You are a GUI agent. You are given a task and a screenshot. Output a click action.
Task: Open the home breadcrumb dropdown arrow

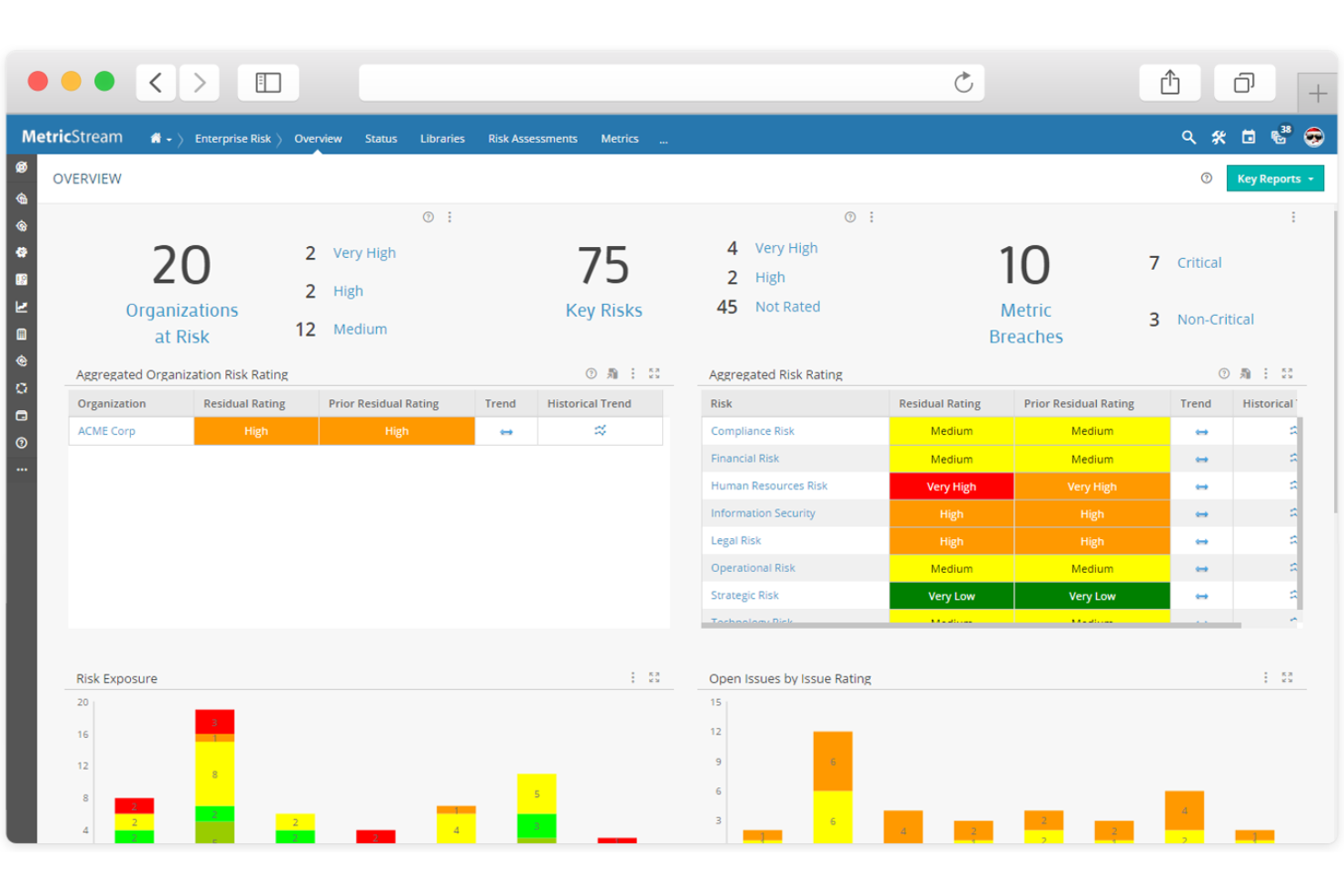pos(169,138)
